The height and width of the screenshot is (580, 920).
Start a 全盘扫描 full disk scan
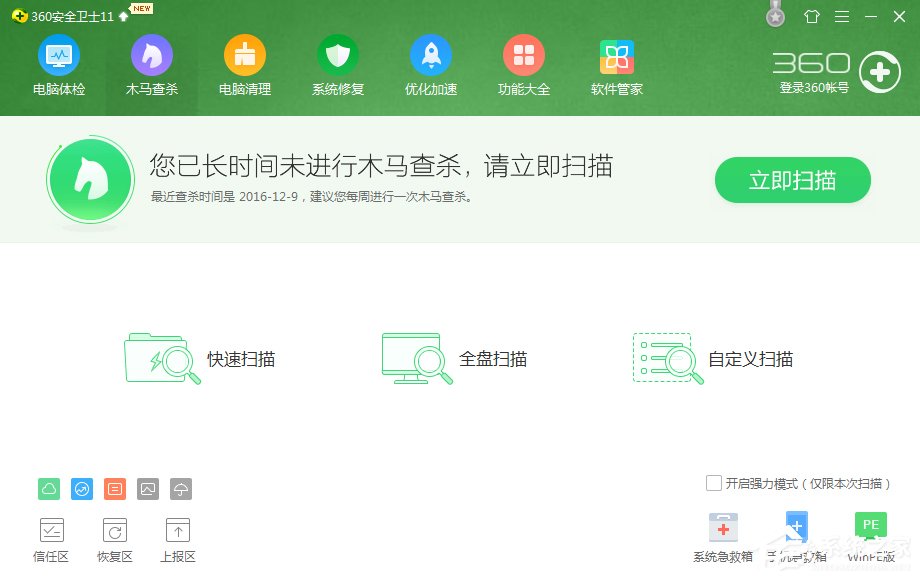[457, 359]
